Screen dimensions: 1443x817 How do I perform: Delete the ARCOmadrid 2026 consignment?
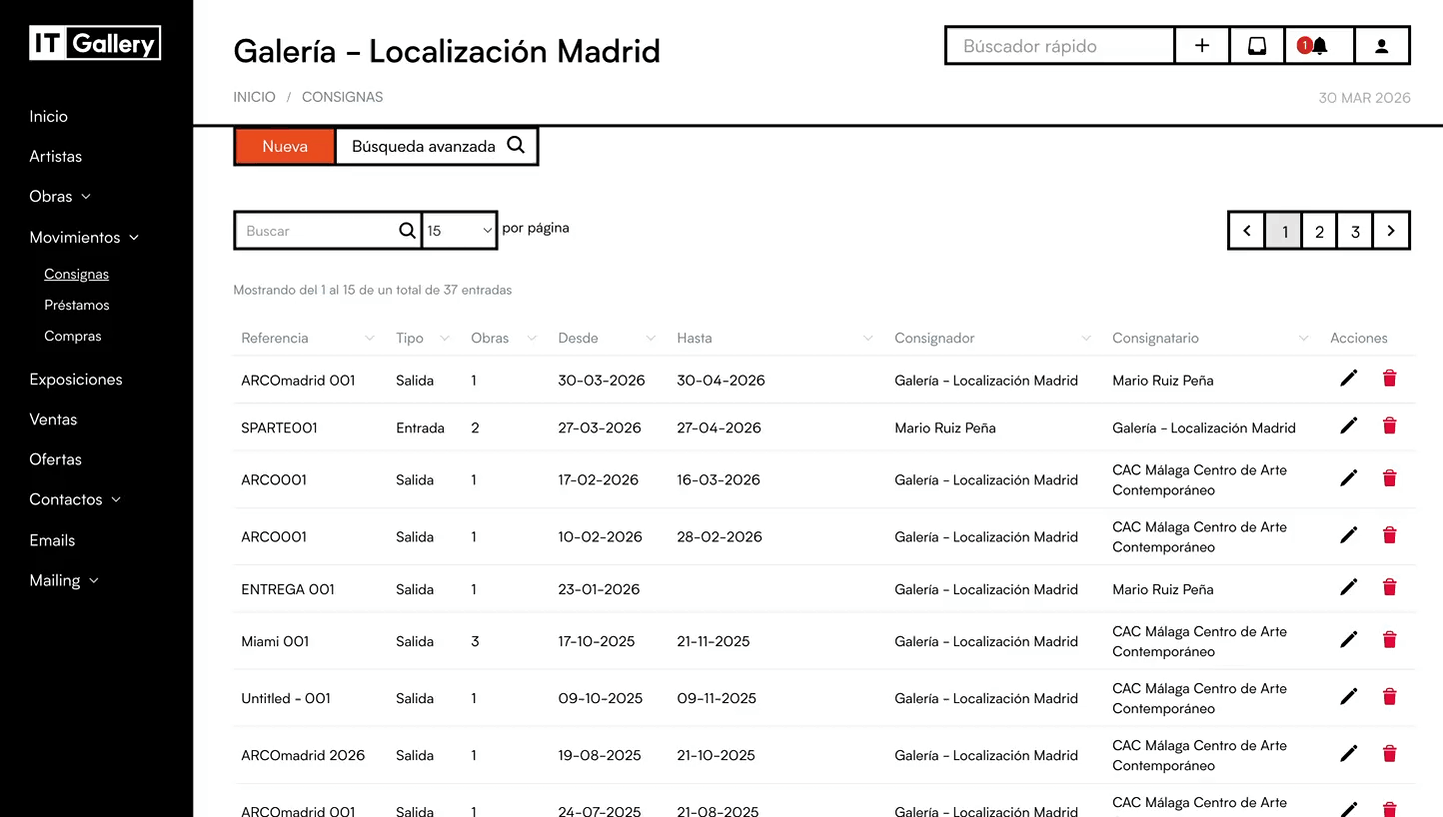point(1389,754)
